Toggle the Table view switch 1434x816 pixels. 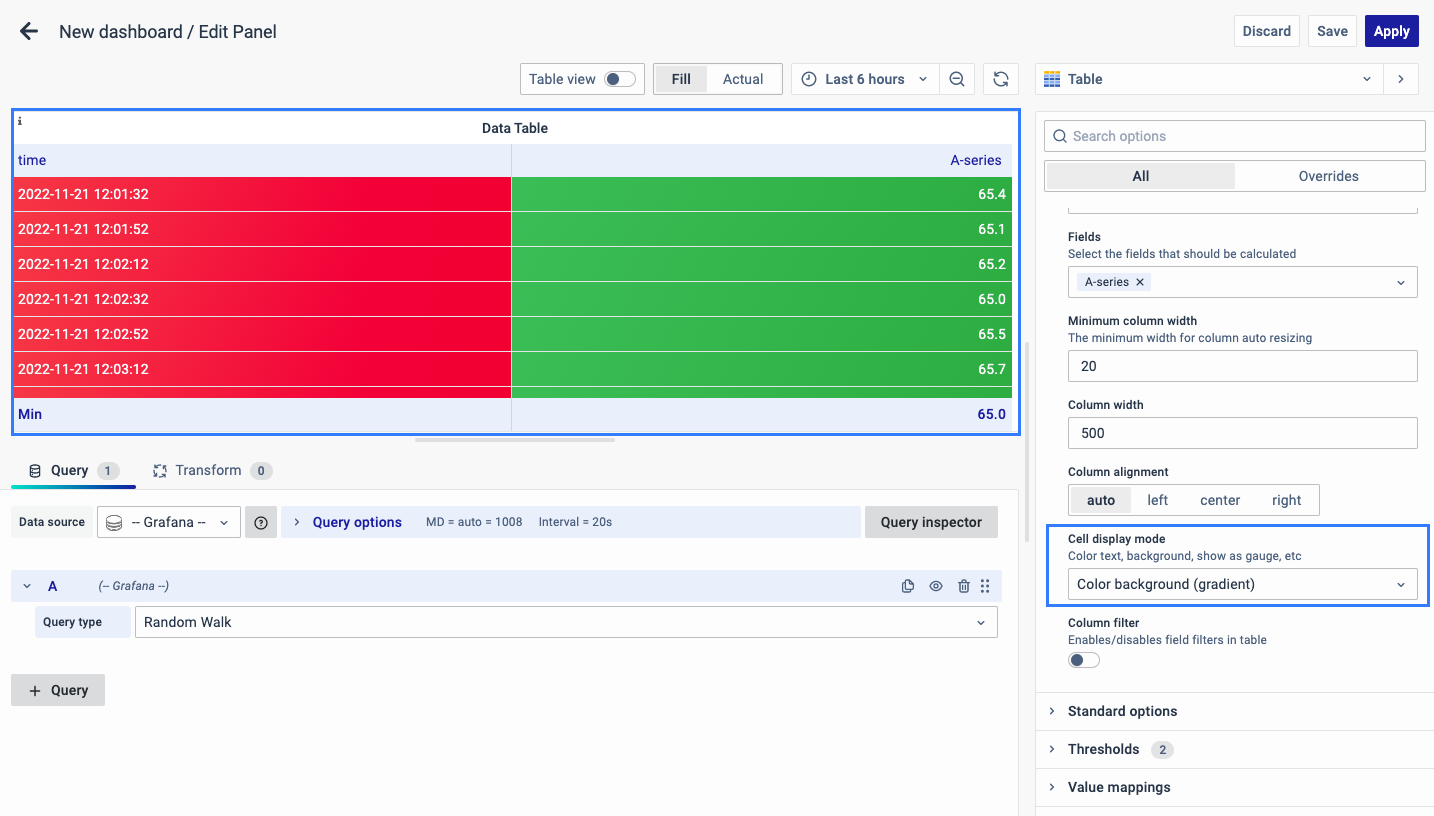[619, 79]
